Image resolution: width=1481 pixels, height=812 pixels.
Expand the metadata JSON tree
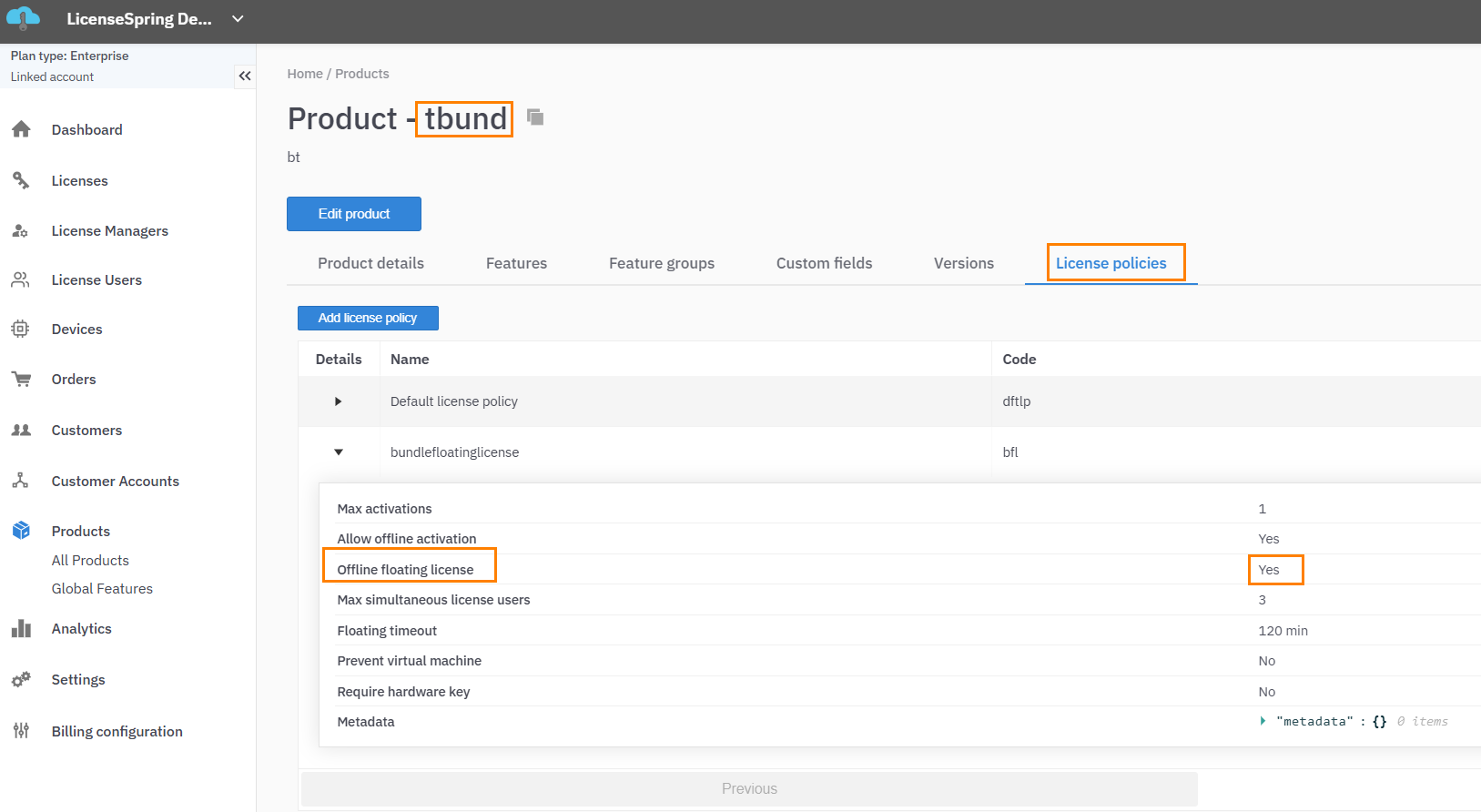click(x=1263, y=721)
